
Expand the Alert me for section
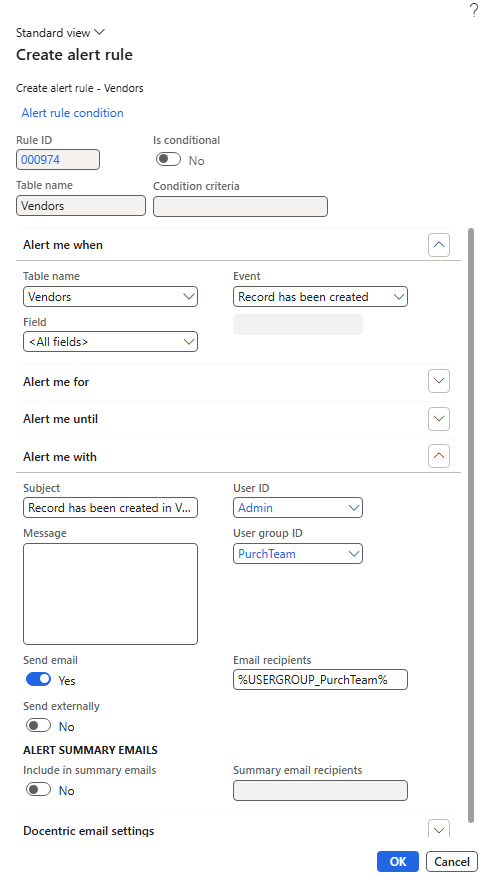tap(439, 381)
